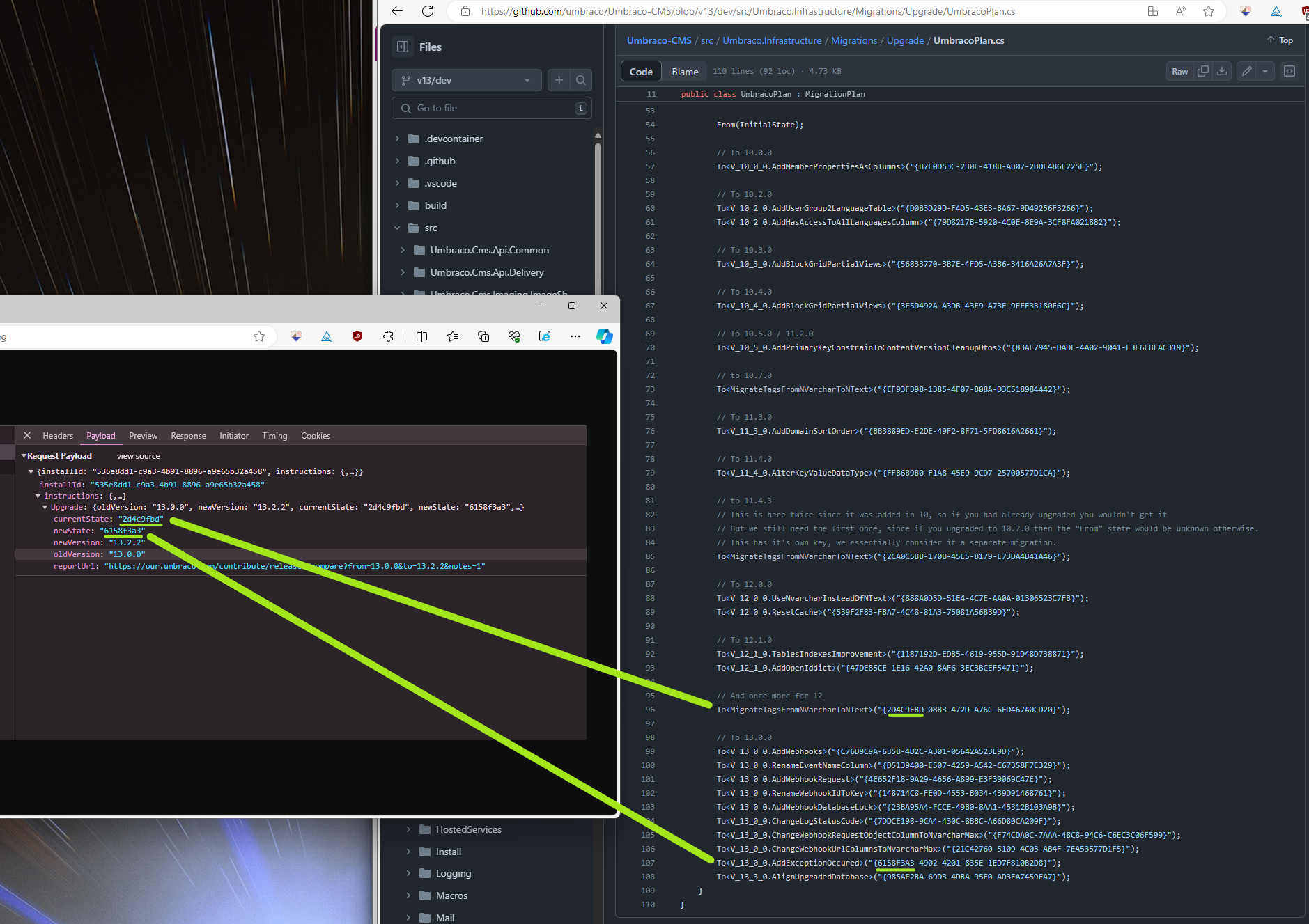Open symbols panel icon
Image resolution: width=1309 pixels, height=924 pixels.
(1289, 71)
